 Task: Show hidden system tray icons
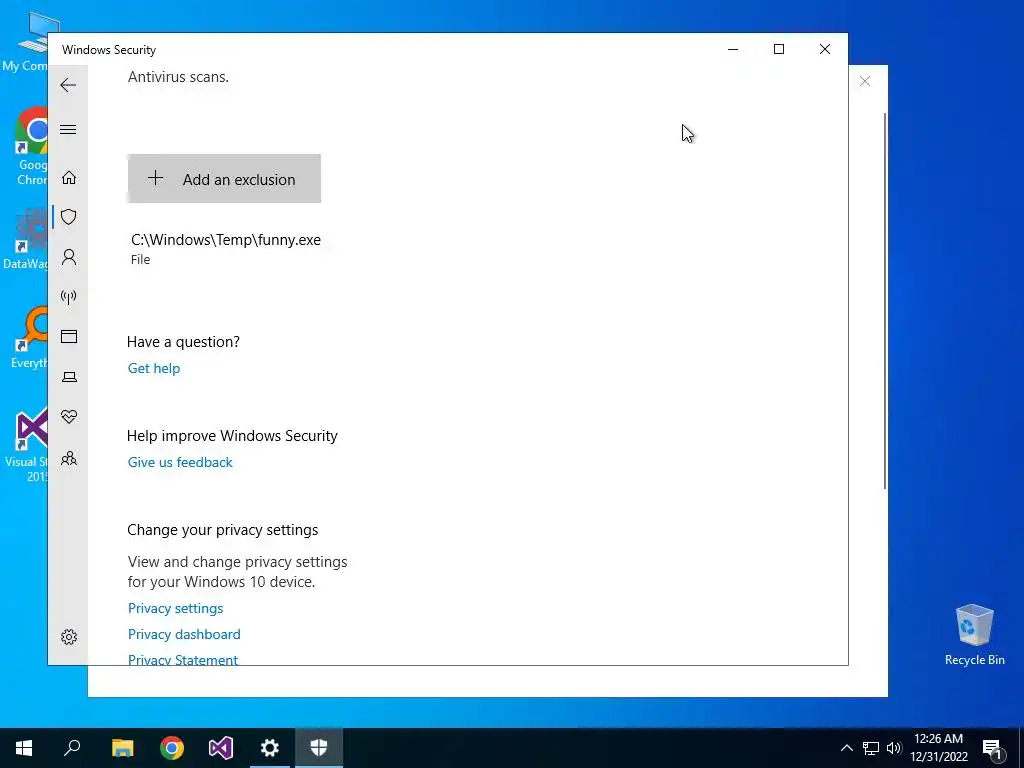[846, 748]
